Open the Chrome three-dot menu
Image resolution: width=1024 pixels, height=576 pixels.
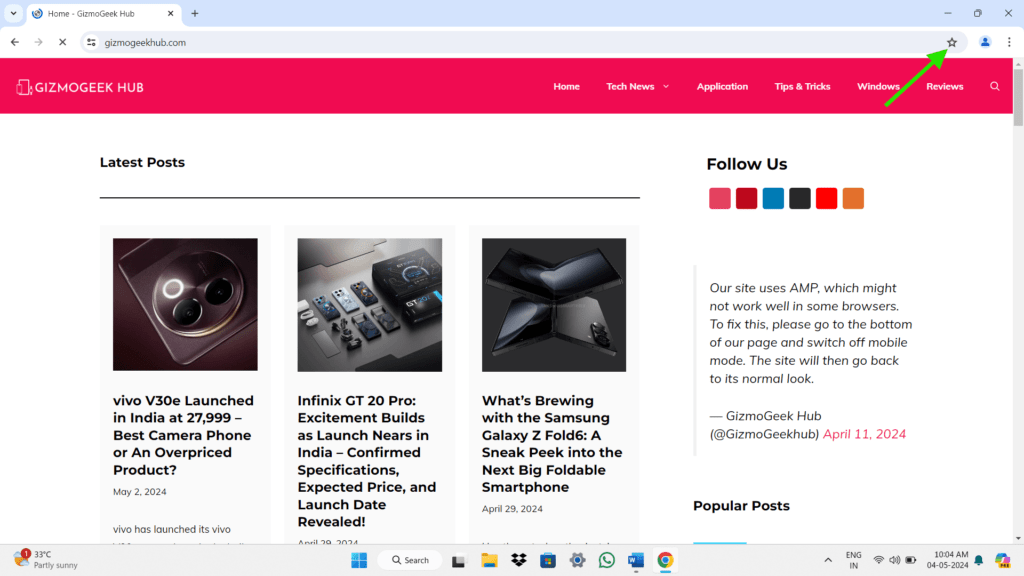pyautogui.click(x=1009, y=42)
